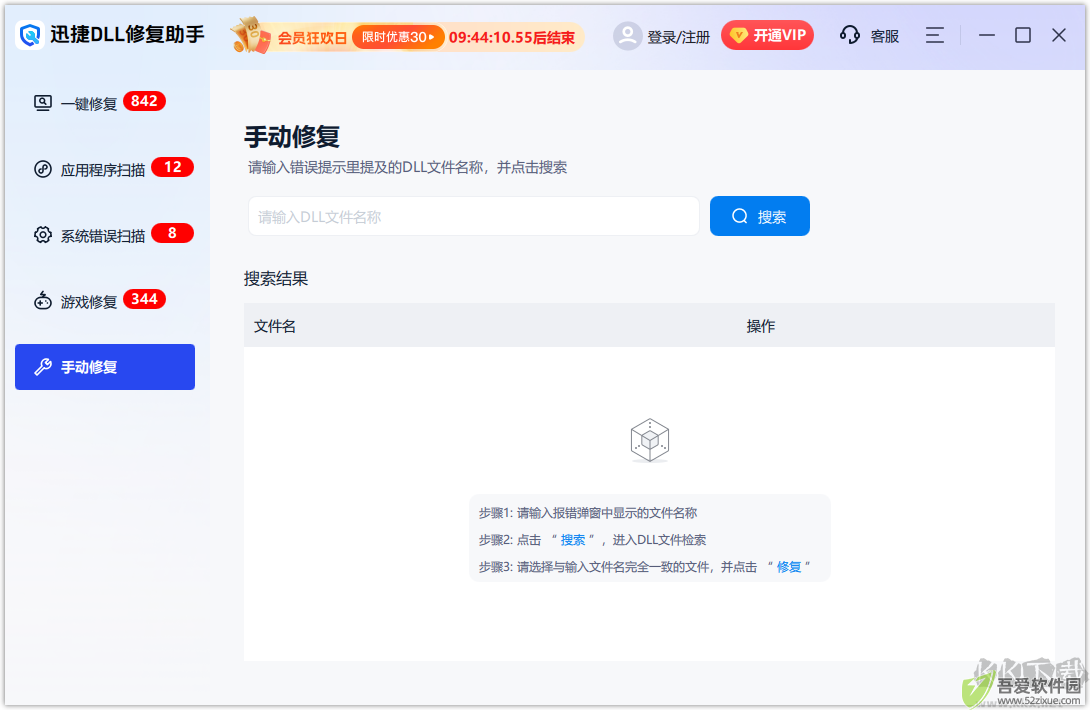Click the 应用程序扫描 sidebar icon

[42, 169]
